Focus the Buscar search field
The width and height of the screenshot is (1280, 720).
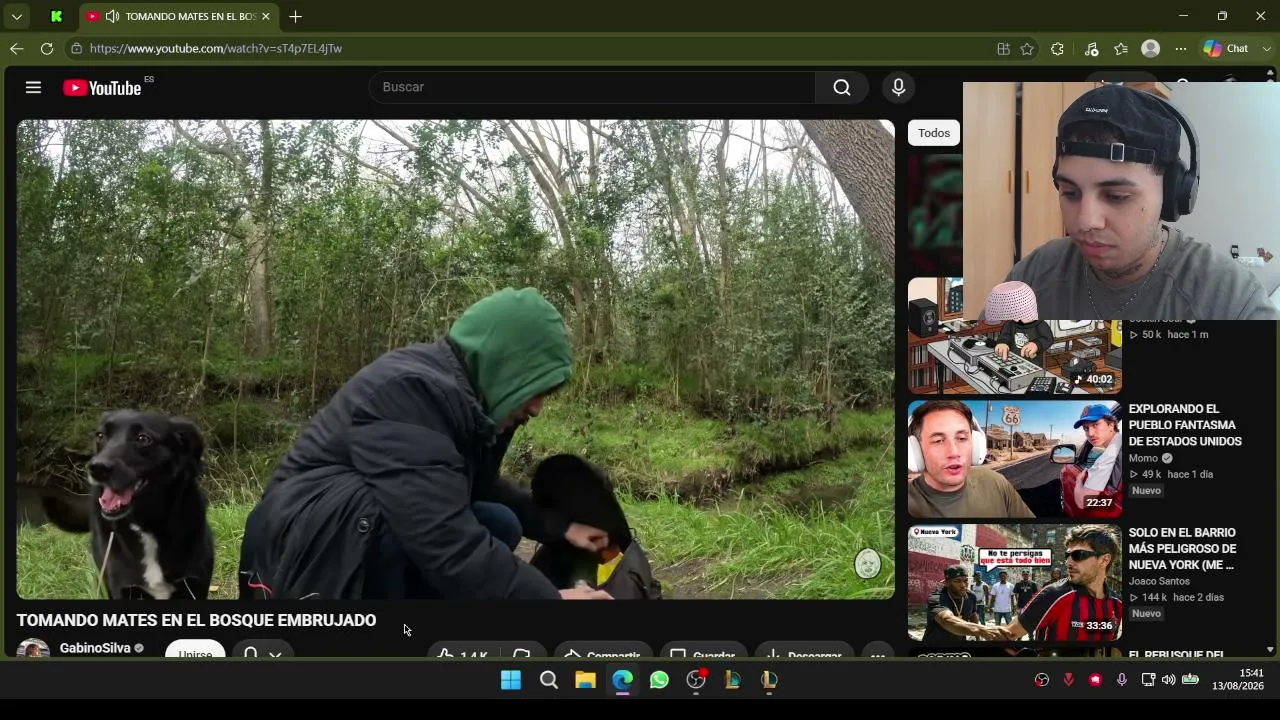pos(593,87)
